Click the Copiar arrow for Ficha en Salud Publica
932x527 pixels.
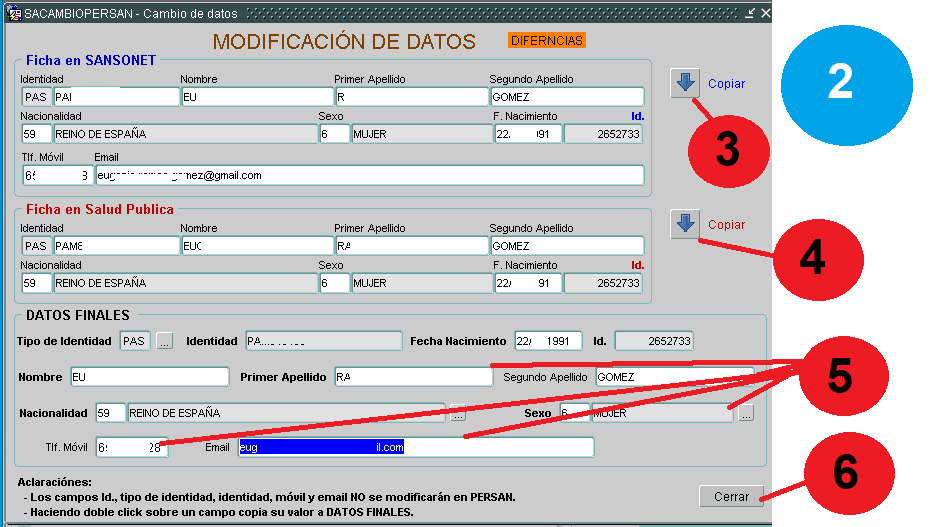(x=685, y=224)
